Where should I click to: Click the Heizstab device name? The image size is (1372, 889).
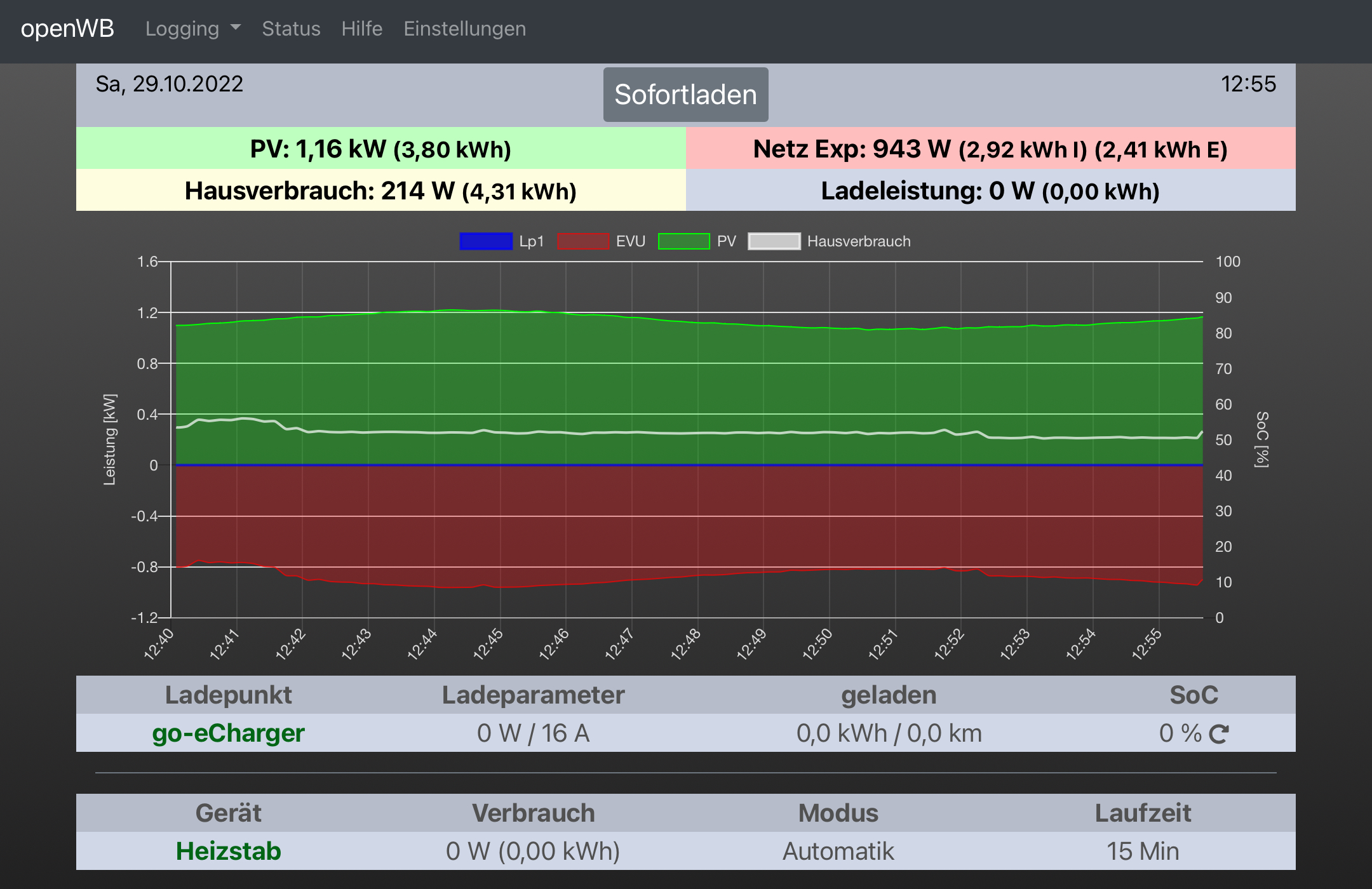pyautogui.click(x=228, y=852)
